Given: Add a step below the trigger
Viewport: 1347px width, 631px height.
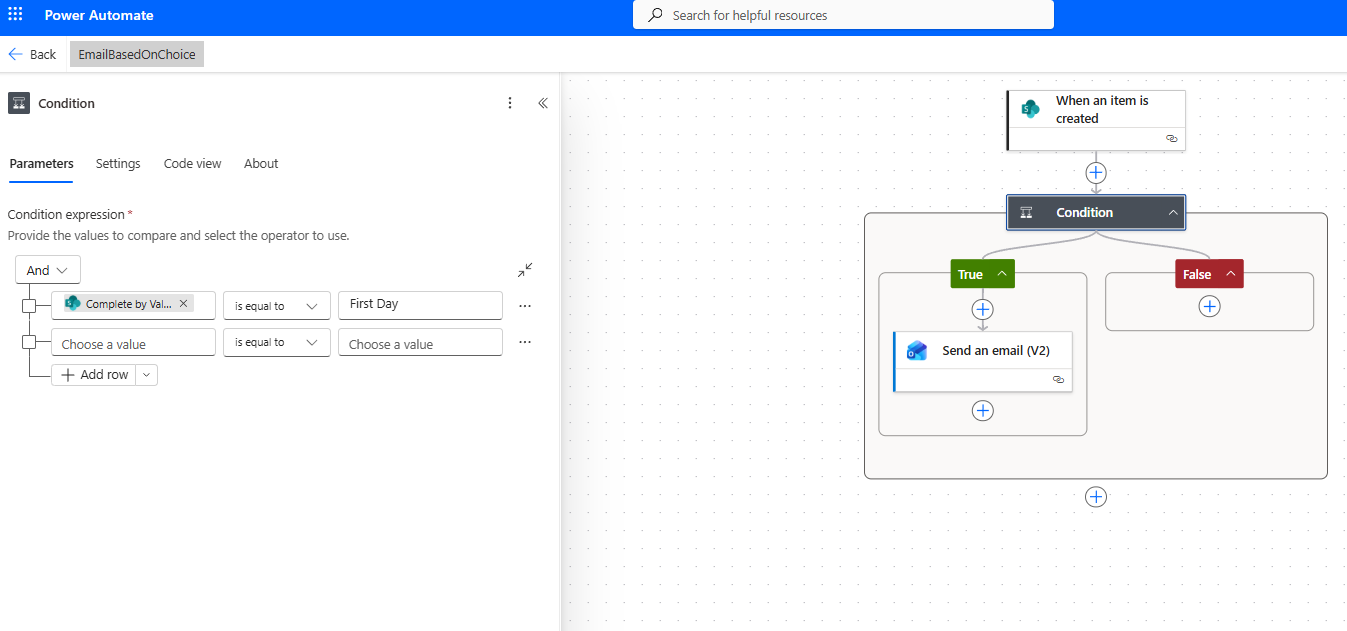Looking at the screenshot, I should tap(1096, 173).
